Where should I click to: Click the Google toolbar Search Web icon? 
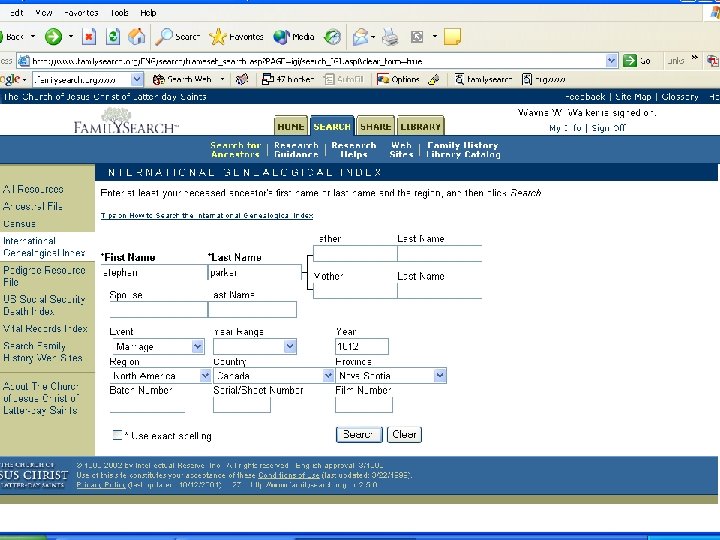point(182,79)
